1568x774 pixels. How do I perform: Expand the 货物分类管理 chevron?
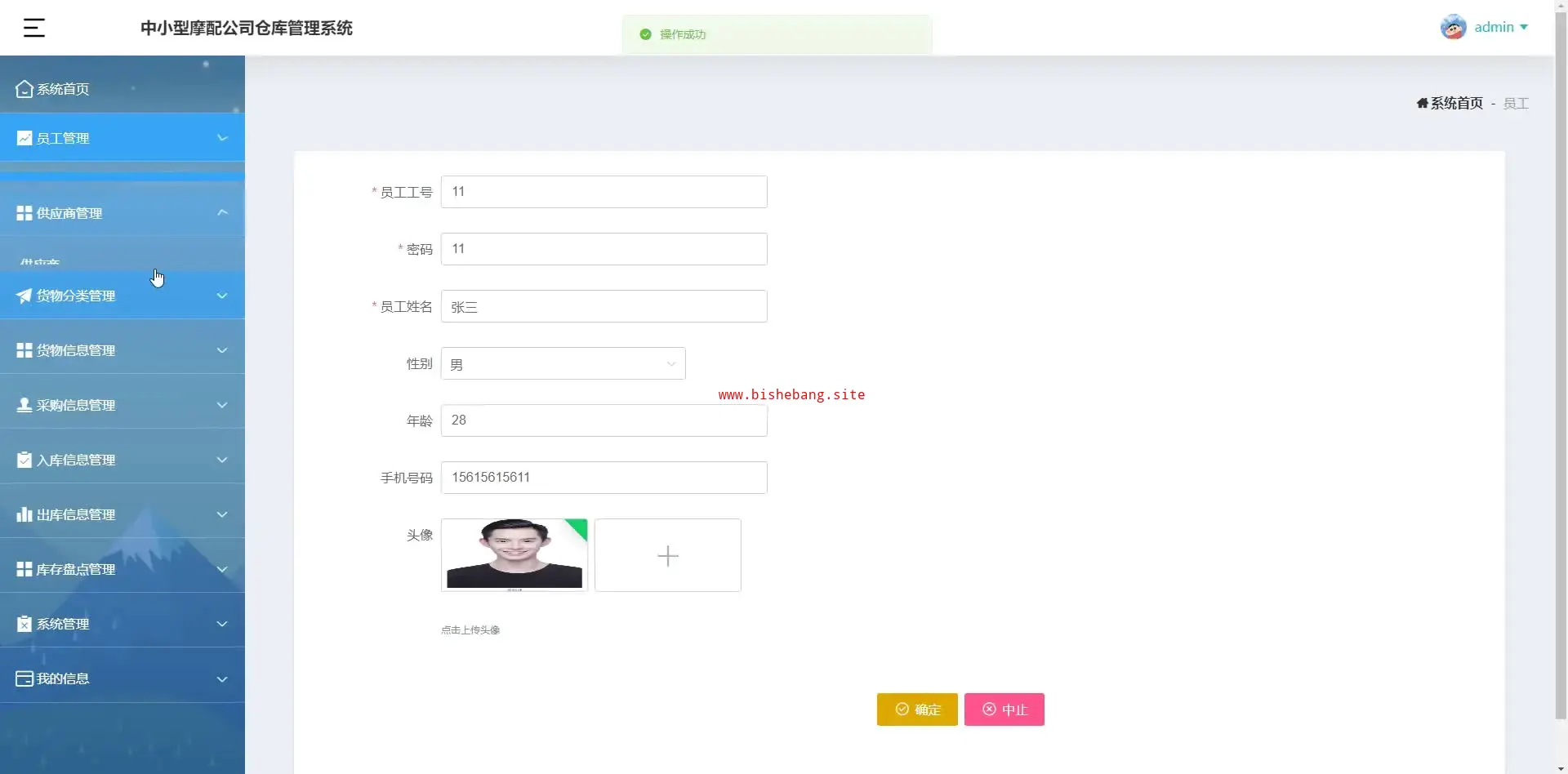pyautogui.click(x=222, y=296)
